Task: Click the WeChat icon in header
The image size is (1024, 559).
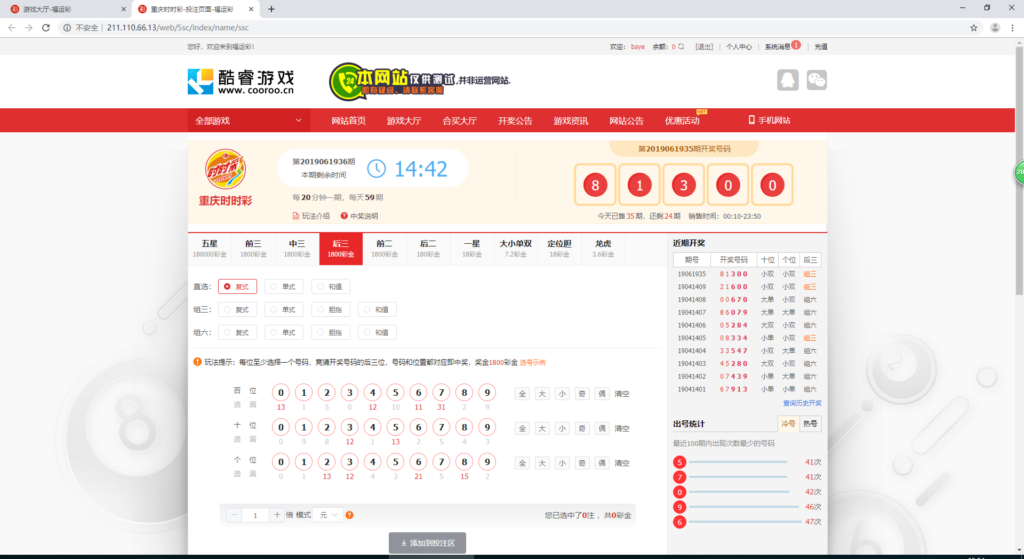Action: point(817,81)
